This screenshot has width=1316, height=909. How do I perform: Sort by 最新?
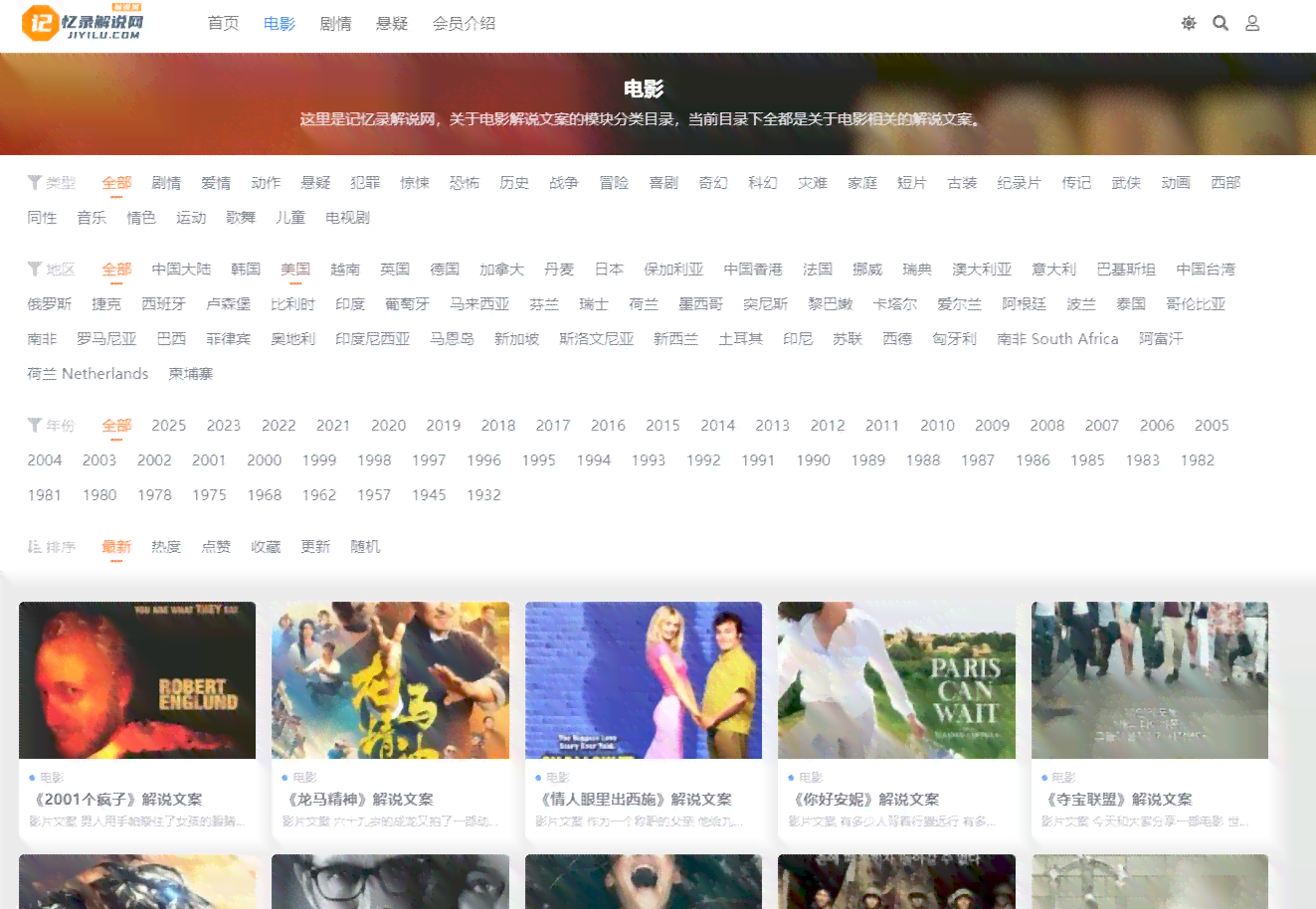[116, 547]
